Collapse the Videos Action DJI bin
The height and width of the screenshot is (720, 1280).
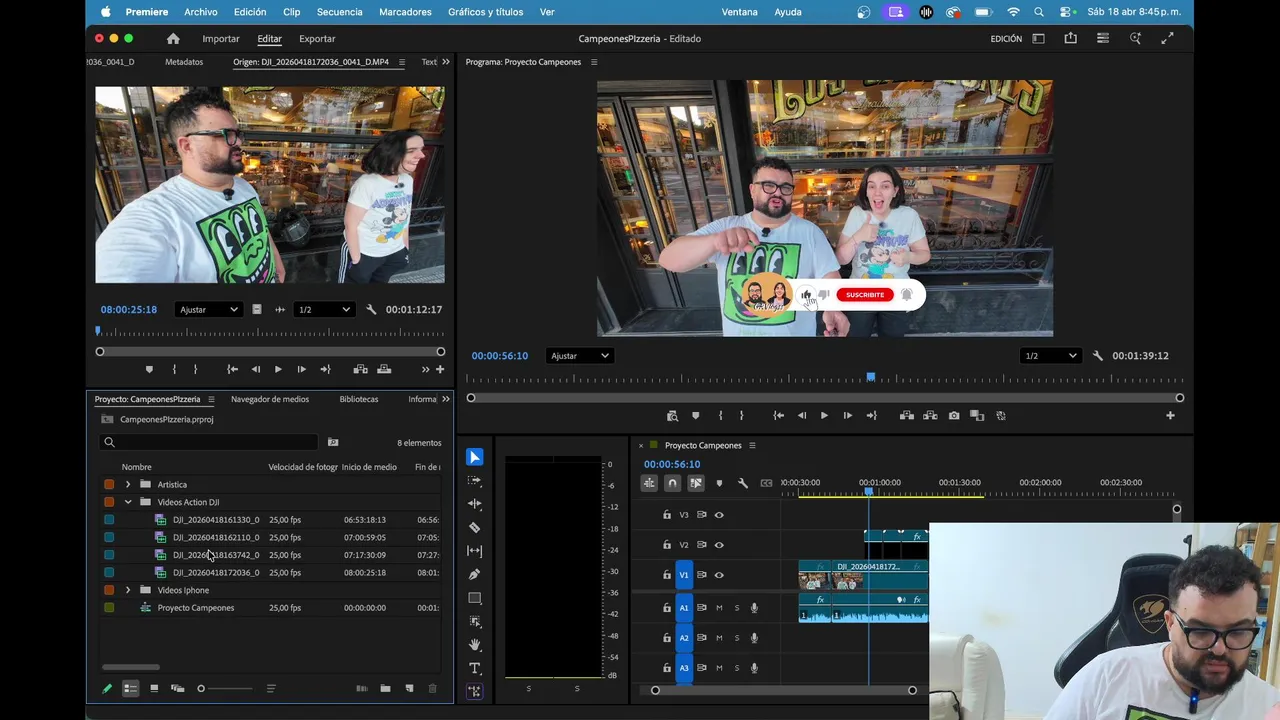coord(128,502)
